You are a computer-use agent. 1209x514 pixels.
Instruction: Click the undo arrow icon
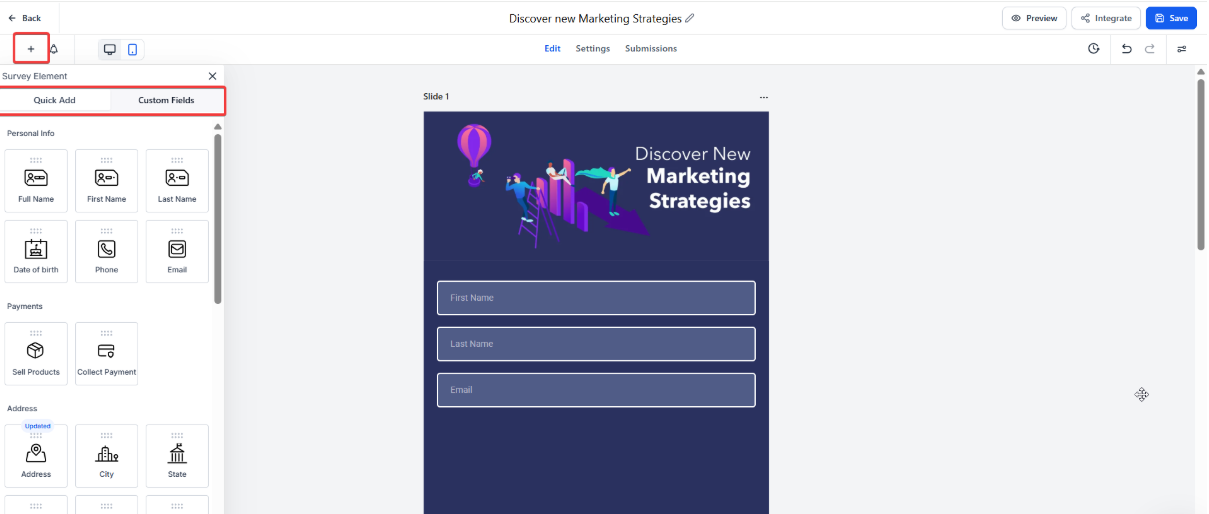1127,49
